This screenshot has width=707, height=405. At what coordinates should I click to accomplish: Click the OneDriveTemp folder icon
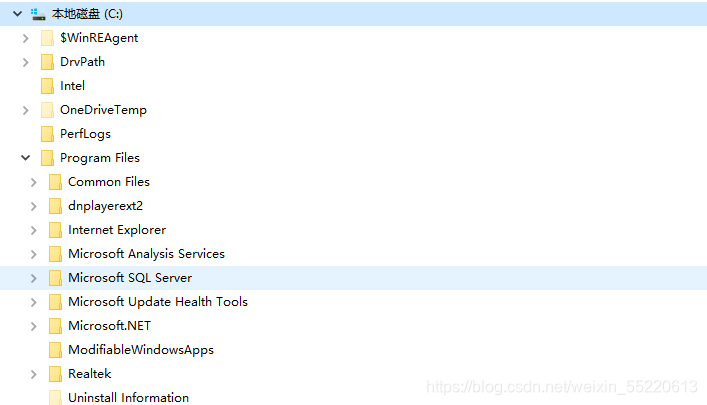[x=47, y=110]
